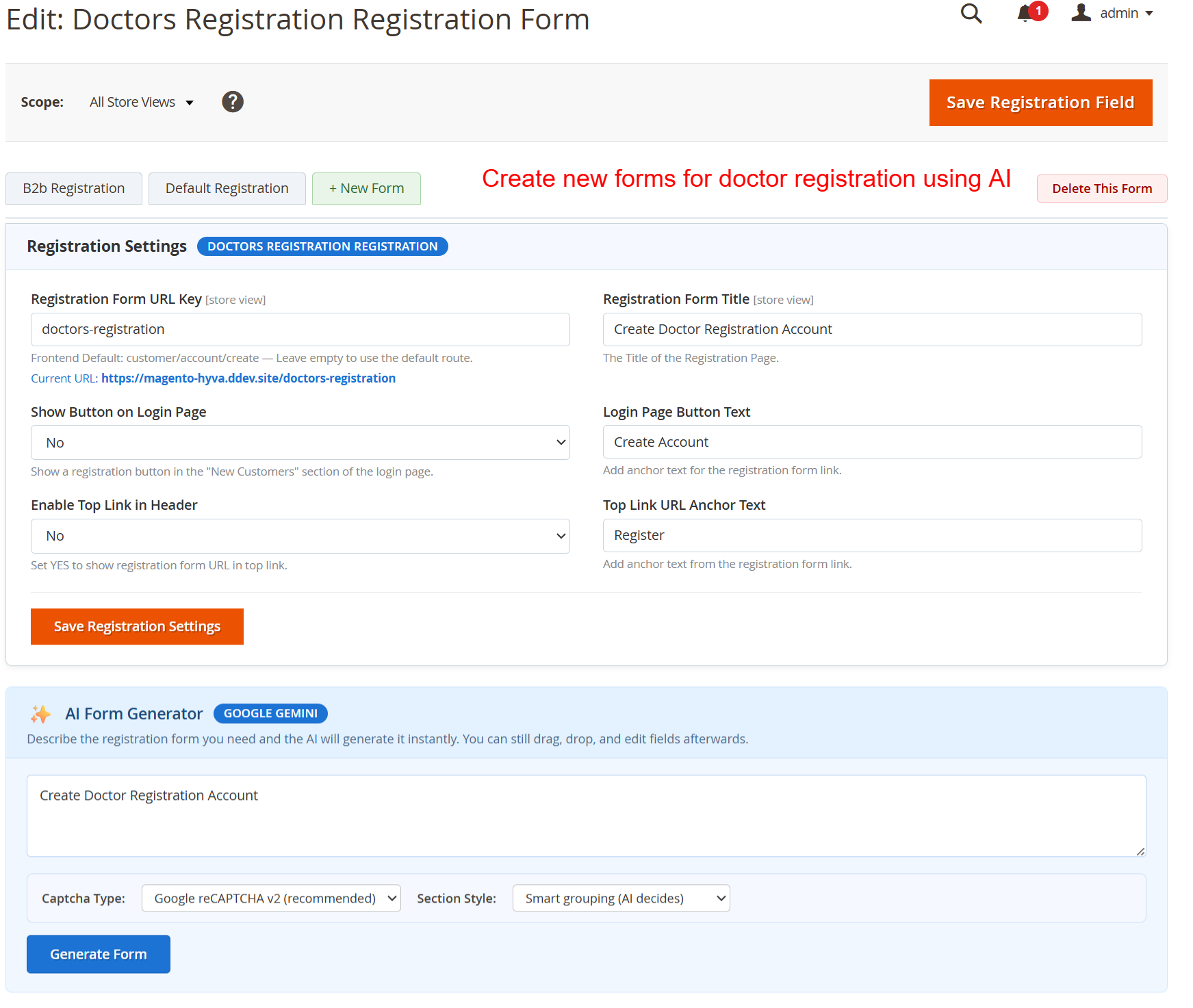Image resolution: width=1193 pixels, height=1008 pixels.
Task: Click the + New Form tab
Action: click(x=366, y=188)
